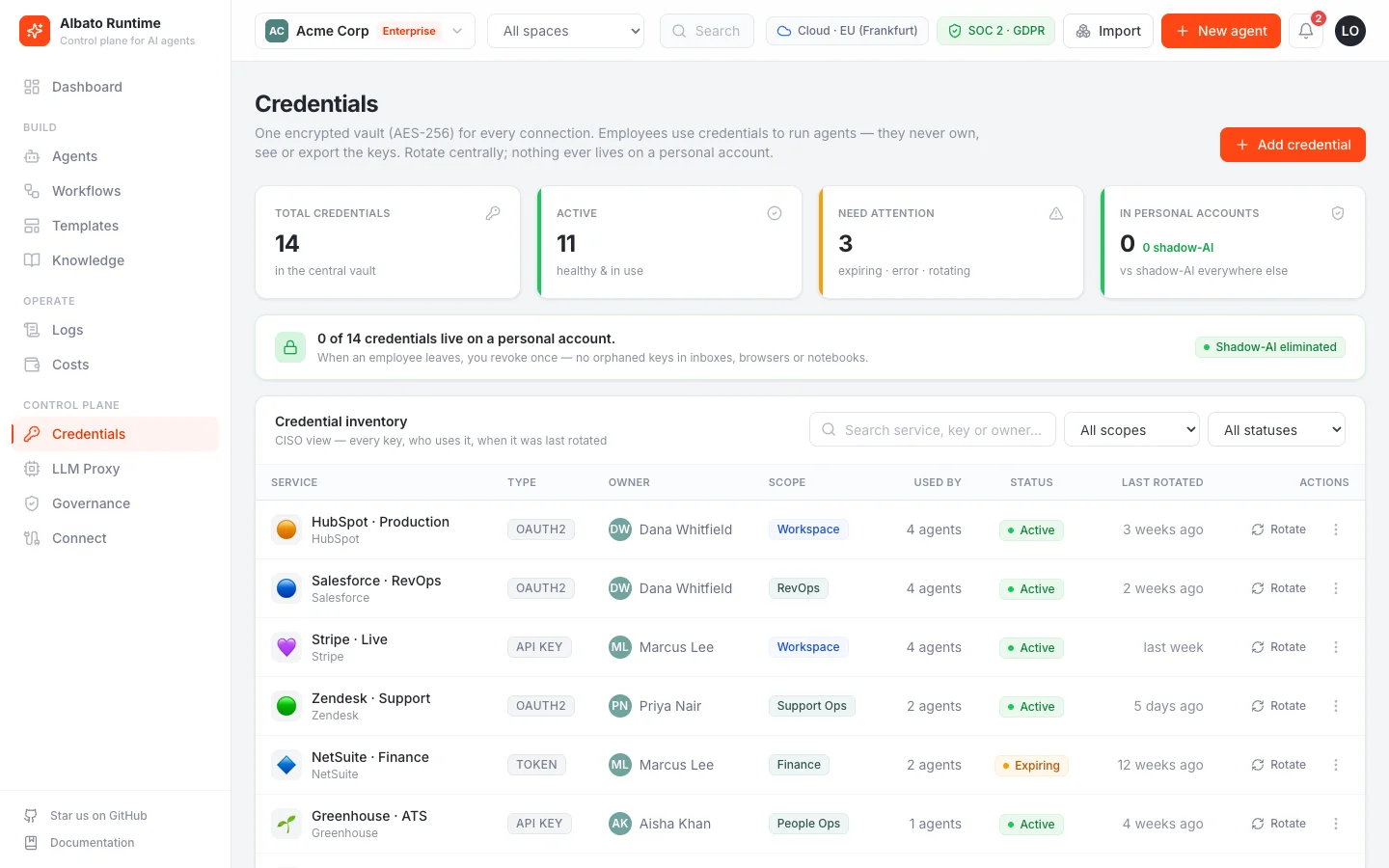Open the All spaces dropdown

[566, 31]
